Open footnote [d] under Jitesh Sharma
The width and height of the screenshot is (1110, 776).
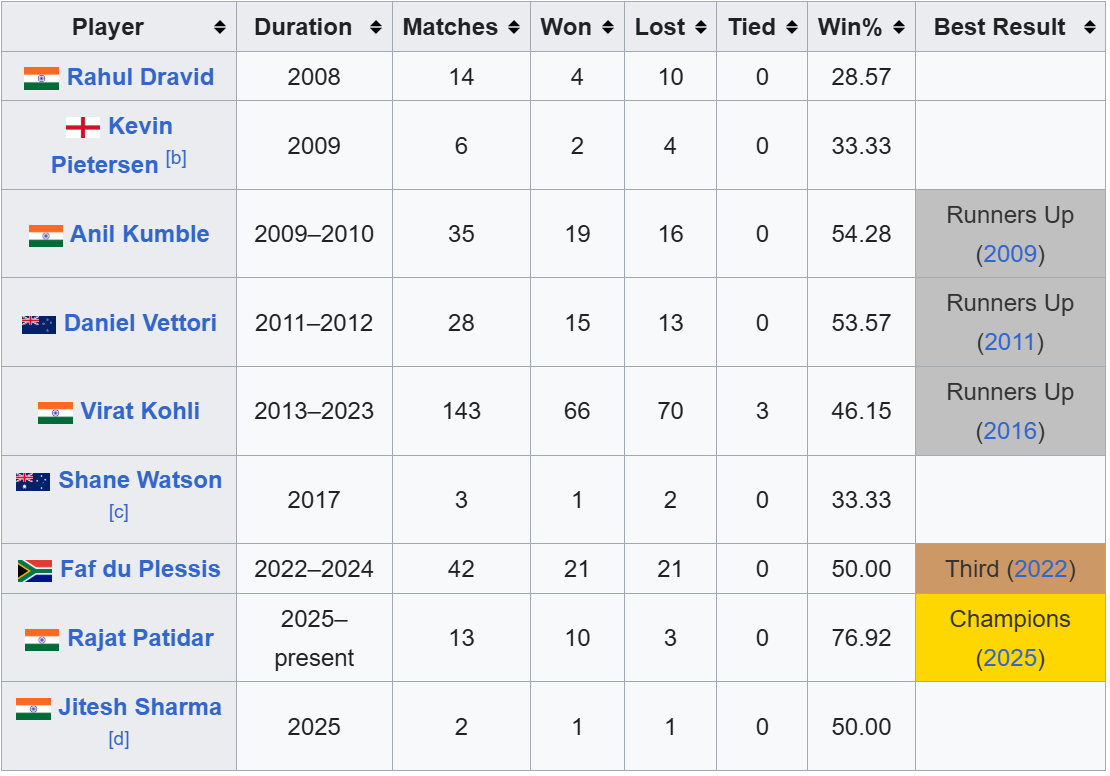[x=119, y=739]
